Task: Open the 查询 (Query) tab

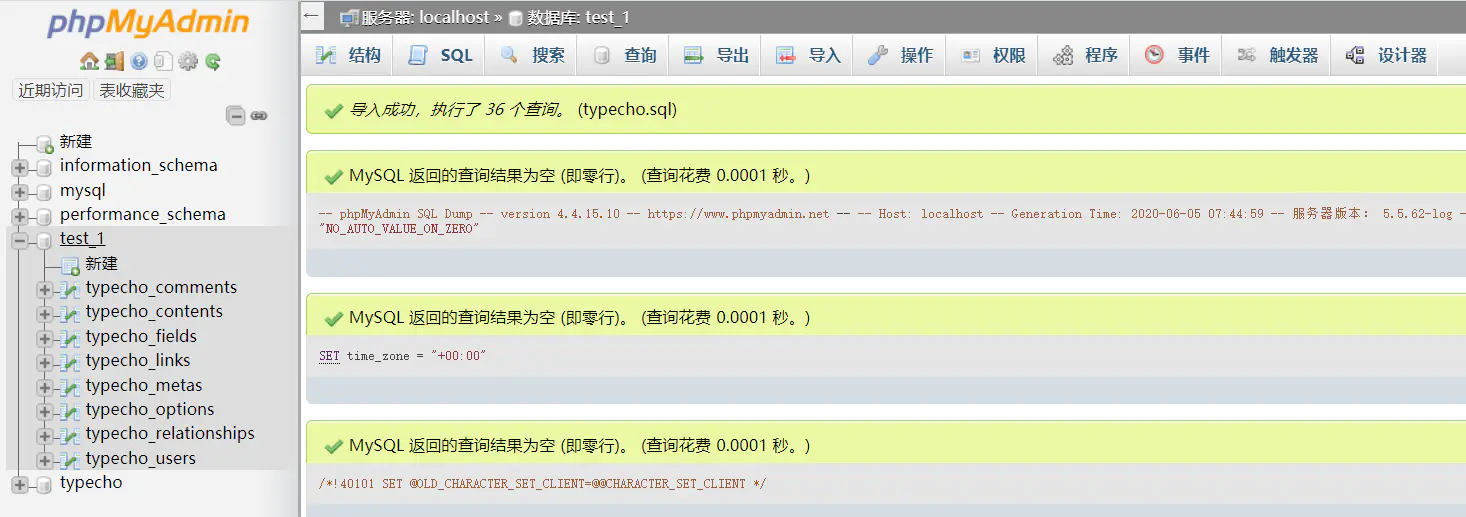Action: 624,55
